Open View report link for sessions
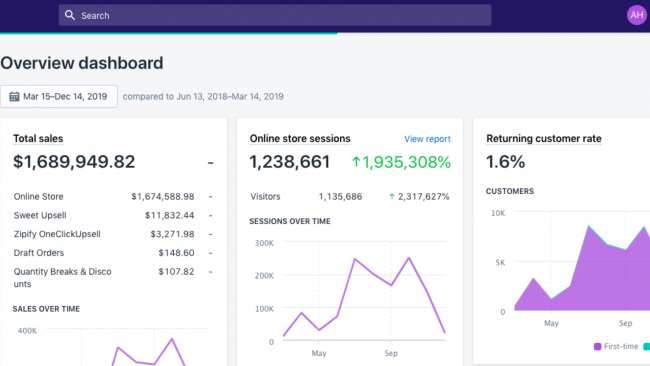 [x=427, y=139]
